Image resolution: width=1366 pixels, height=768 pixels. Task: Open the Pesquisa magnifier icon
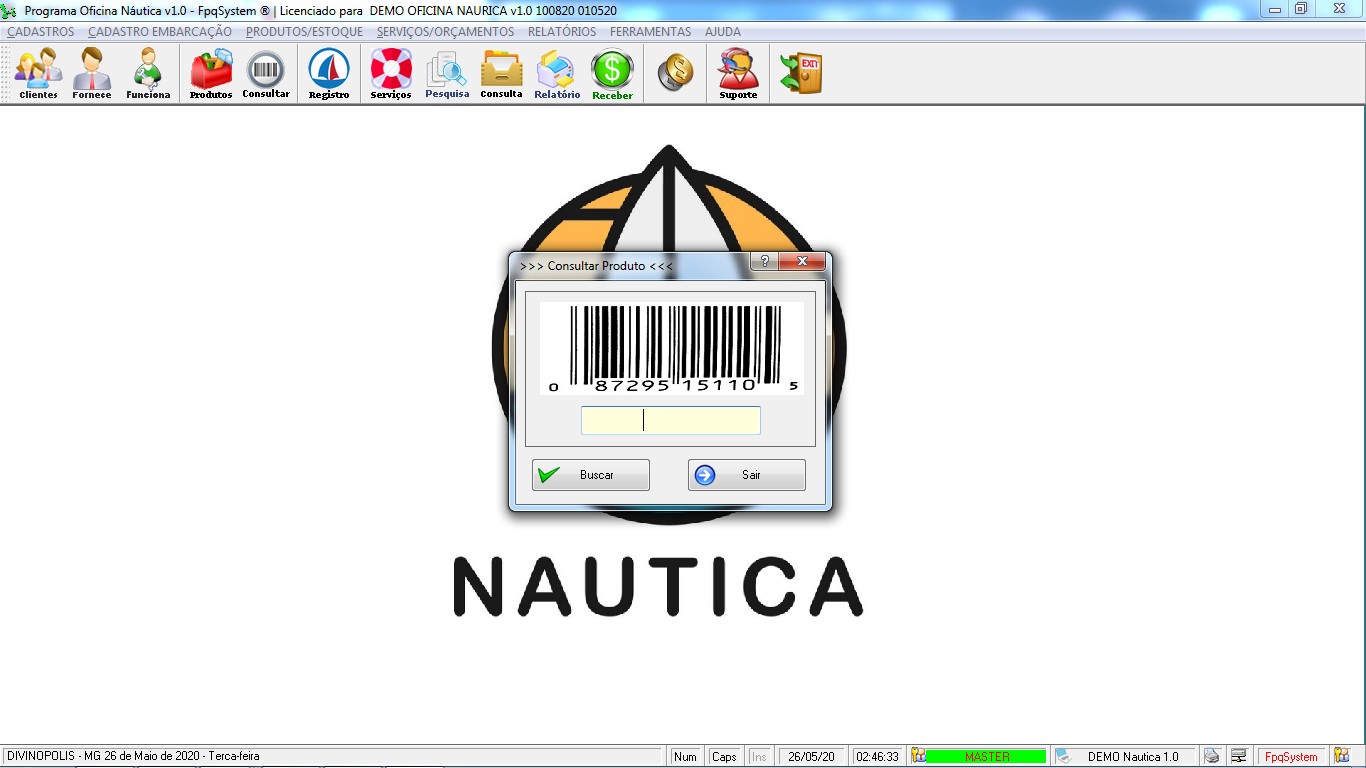(x=447, y=74)
